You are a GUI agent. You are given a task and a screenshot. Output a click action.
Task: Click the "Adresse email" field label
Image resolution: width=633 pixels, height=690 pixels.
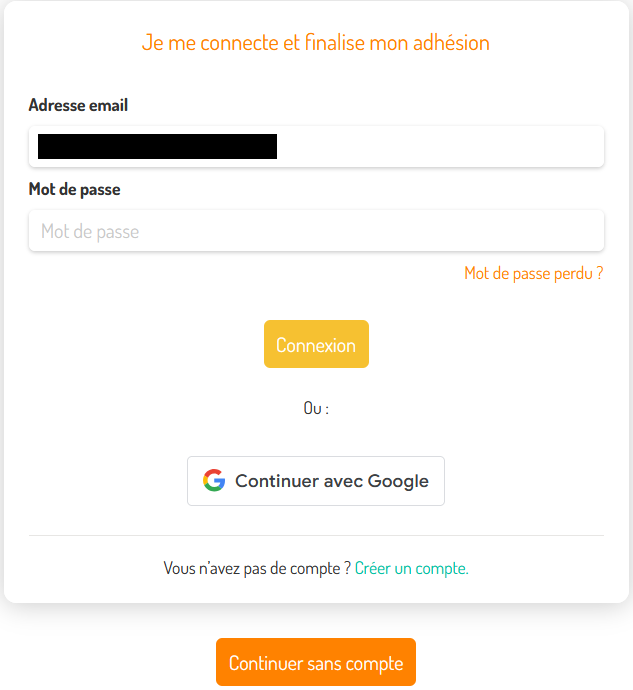pos(78,105)
